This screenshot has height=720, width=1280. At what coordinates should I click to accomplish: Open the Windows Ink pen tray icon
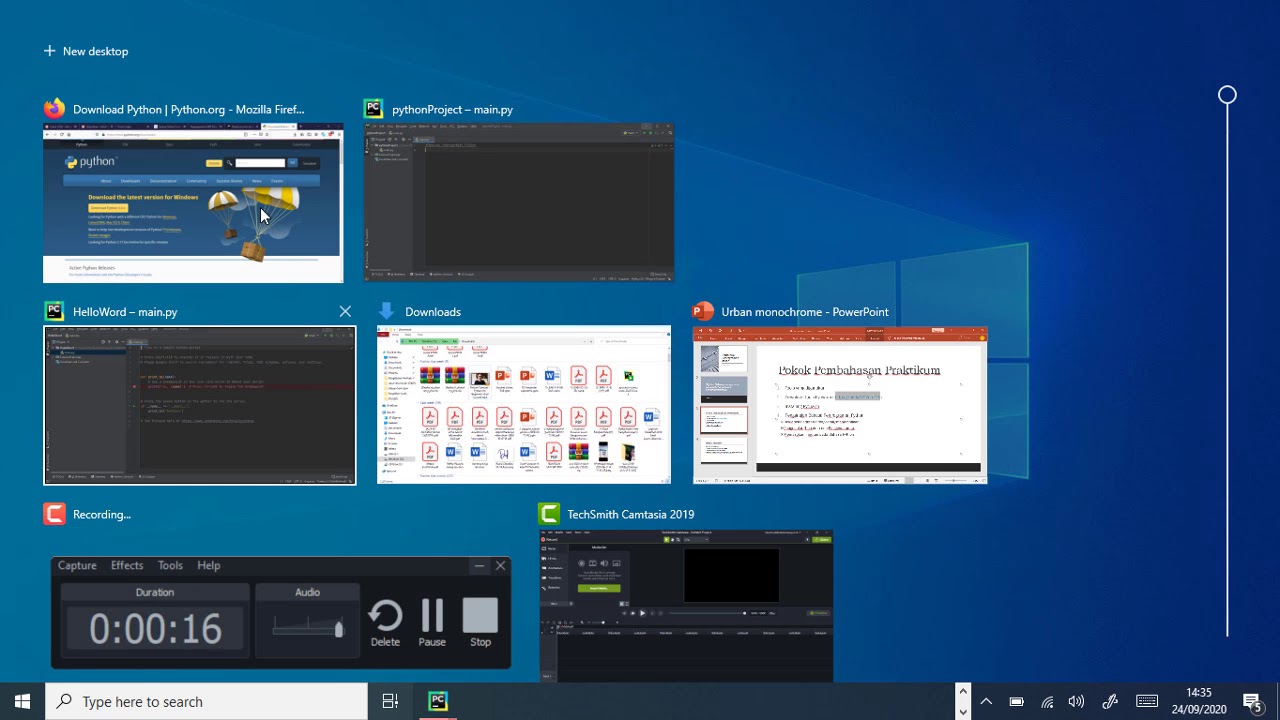pos(1109,701)
